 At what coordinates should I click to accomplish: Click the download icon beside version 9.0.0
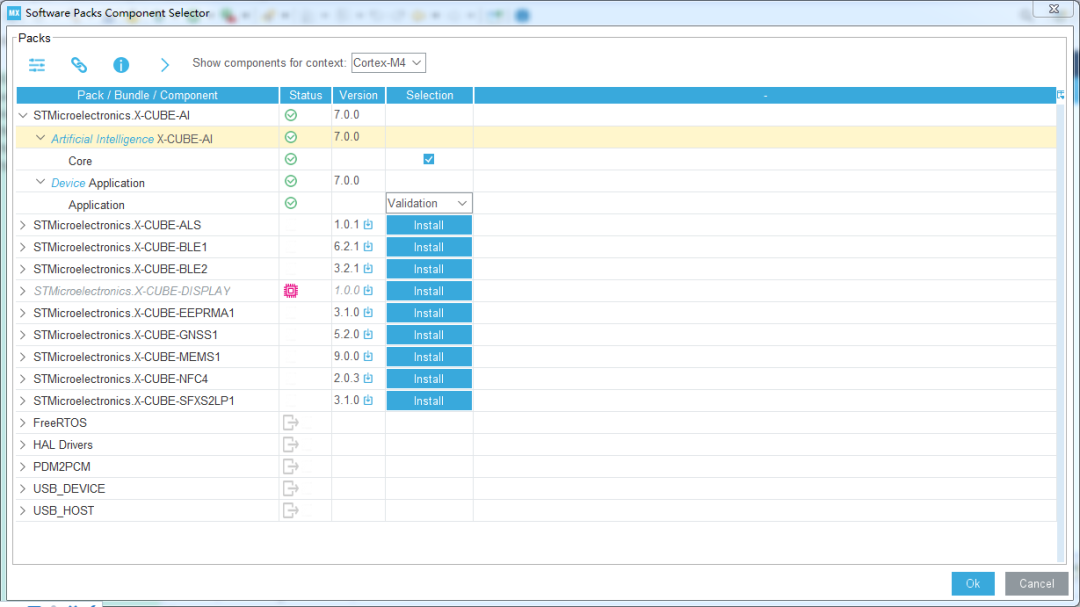click(368, 357)
